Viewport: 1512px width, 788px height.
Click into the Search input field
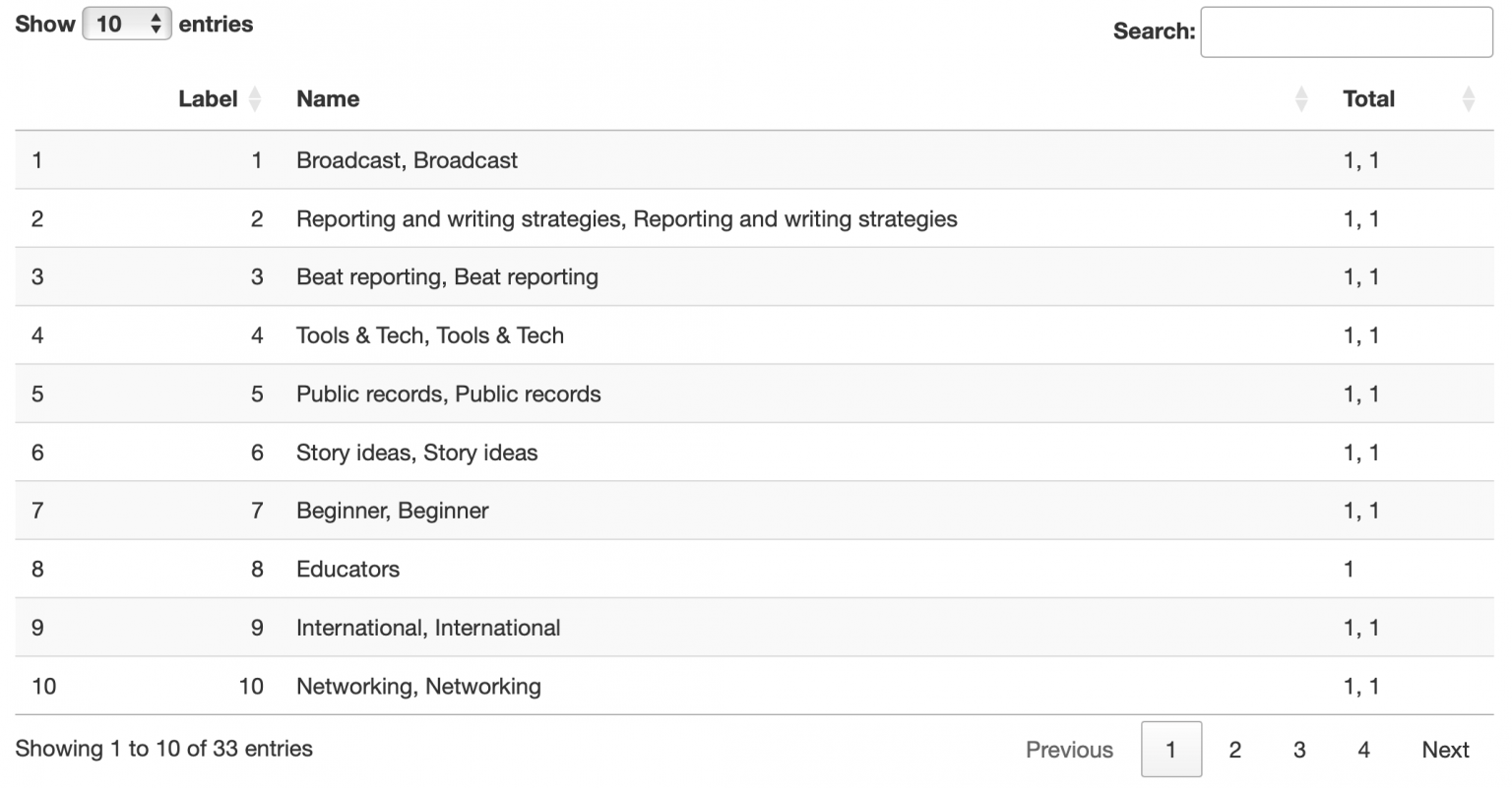tap(1346, 32)
